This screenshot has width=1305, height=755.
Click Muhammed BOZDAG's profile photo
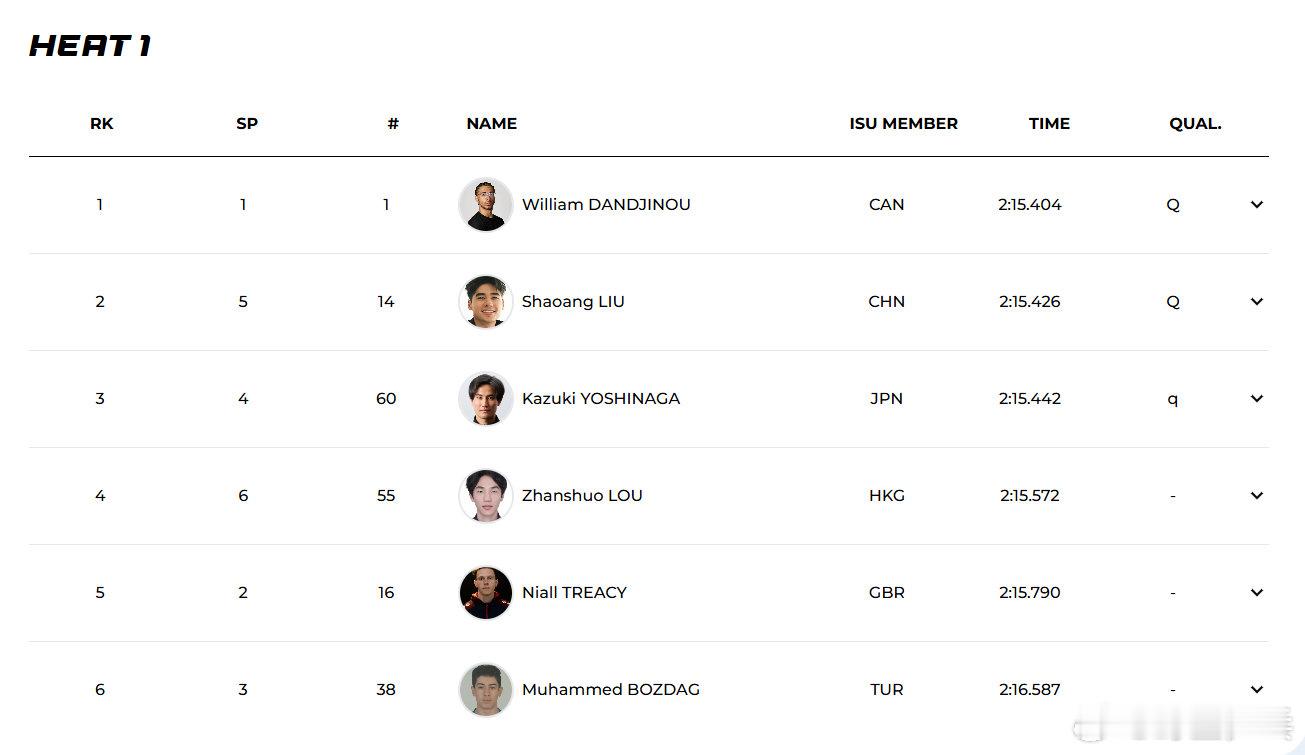coord(486,690)
